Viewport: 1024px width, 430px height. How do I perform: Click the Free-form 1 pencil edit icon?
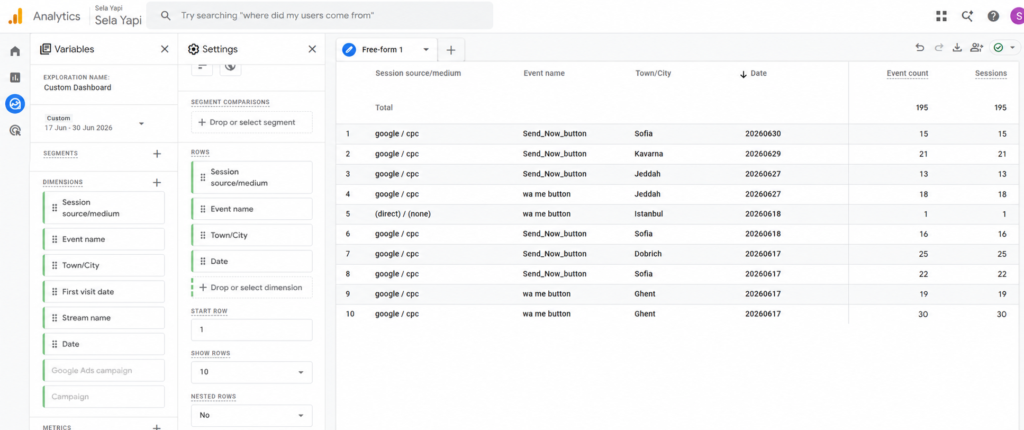[349, 50]
